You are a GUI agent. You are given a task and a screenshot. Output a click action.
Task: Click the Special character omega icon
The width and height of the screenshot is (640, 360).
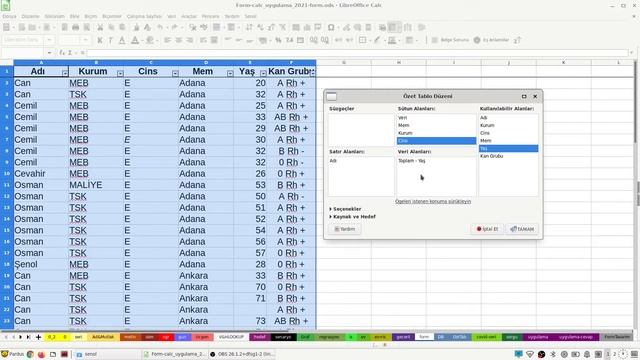click(331, 27)
